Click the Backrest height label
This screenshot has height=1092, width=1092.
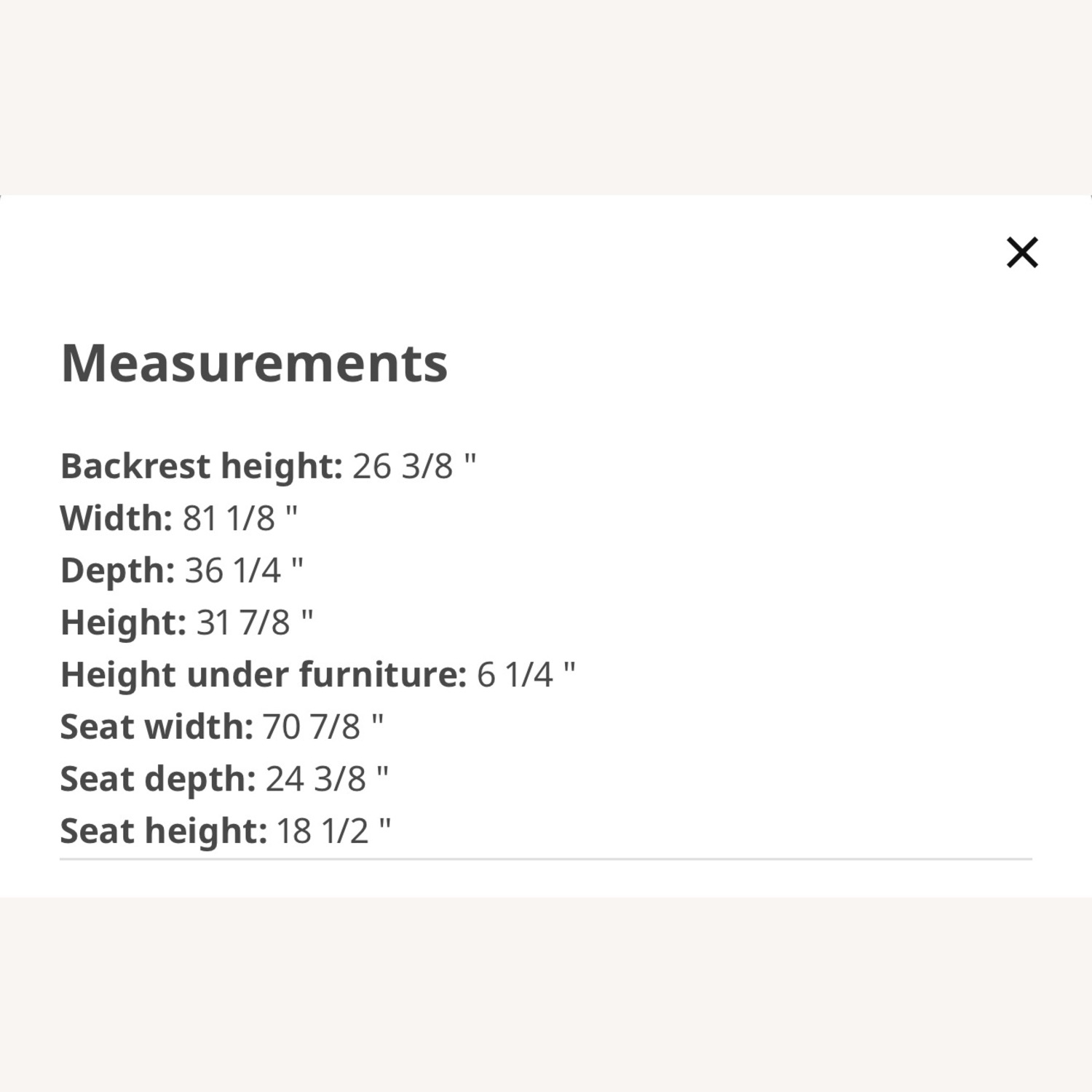[201, 466]
